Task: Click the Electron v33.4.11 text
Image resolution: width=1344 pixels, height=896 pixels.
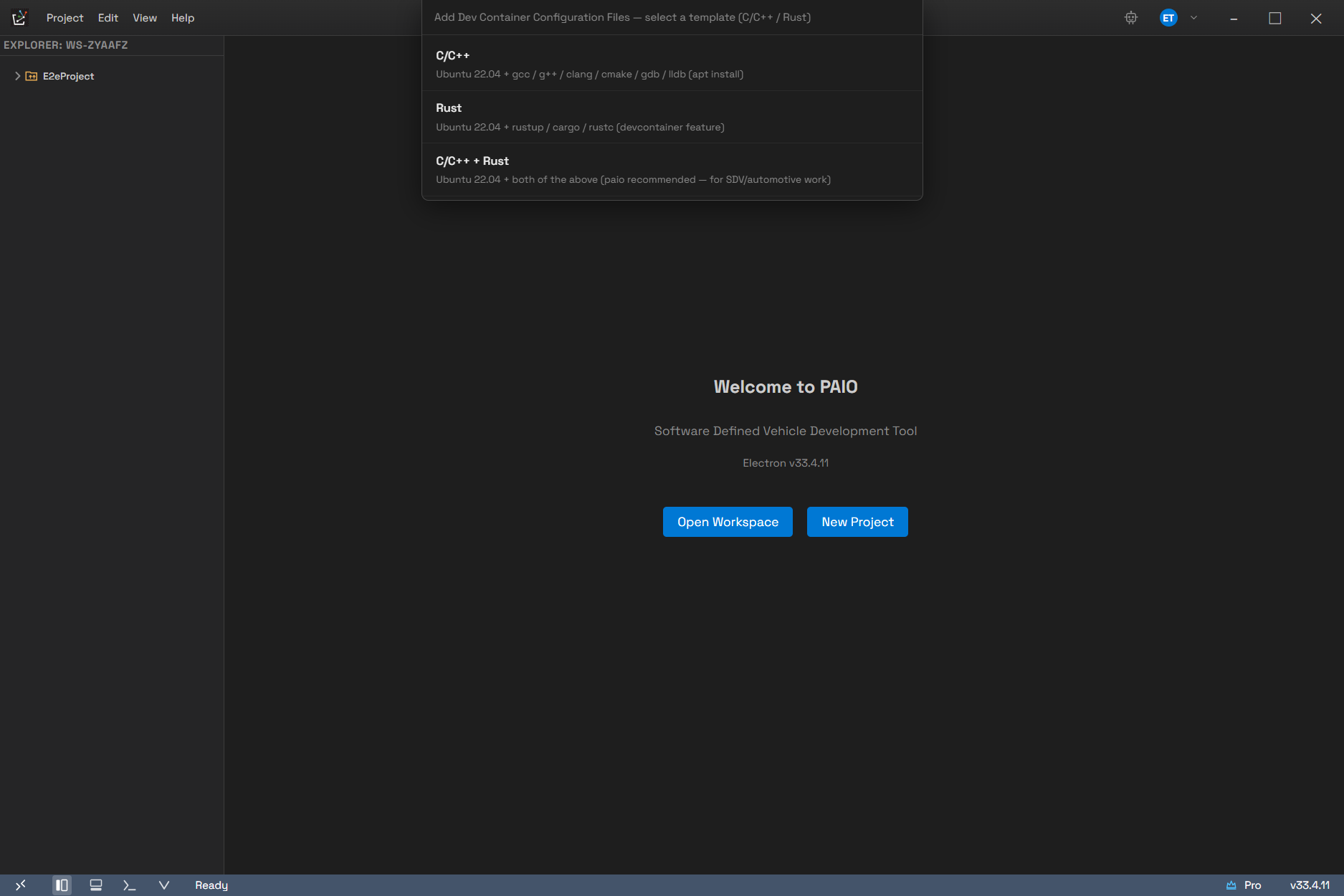Action: pyautogui.click(x=786, y=463)
